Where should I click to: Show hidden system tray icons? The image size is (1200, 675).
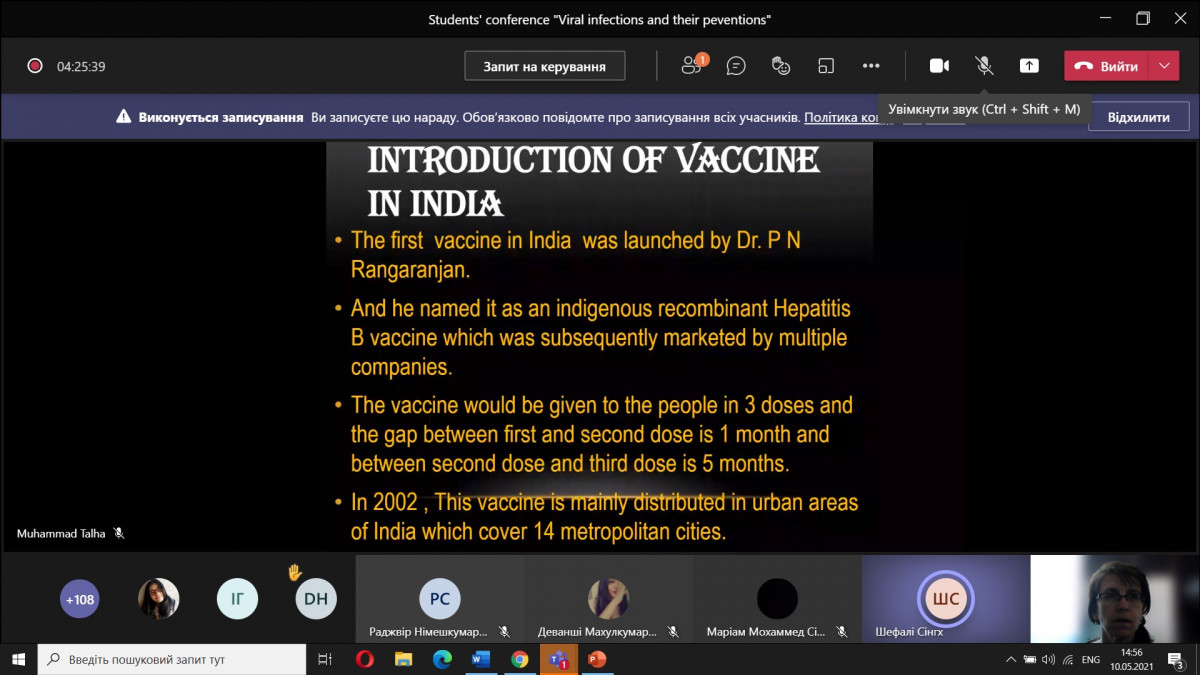point(1012,660)
